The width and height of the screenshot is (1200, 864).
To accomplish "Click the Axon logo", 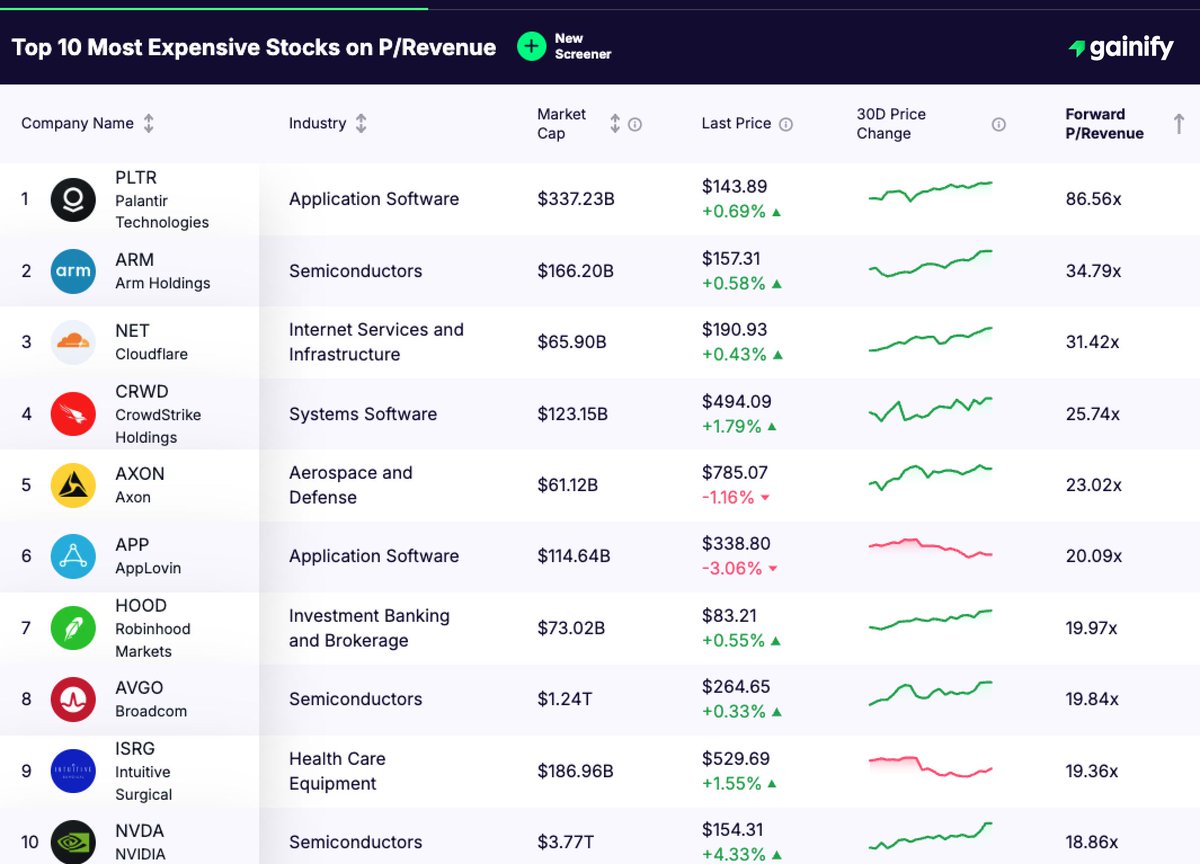I will (x=73, y=485).
